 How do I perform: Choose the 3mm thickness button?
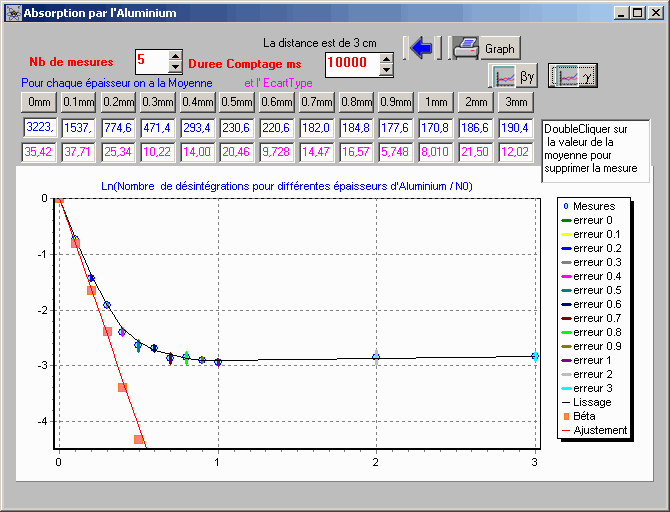tap(516, 102)
